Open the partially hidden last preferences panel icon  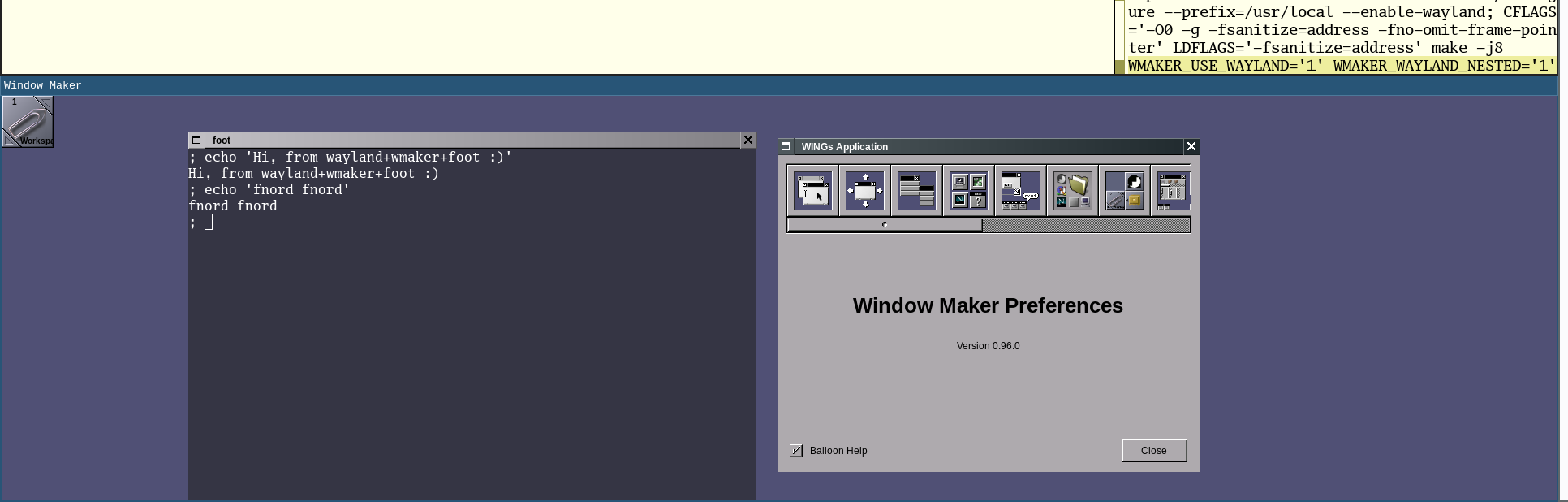coord(1171,191)
